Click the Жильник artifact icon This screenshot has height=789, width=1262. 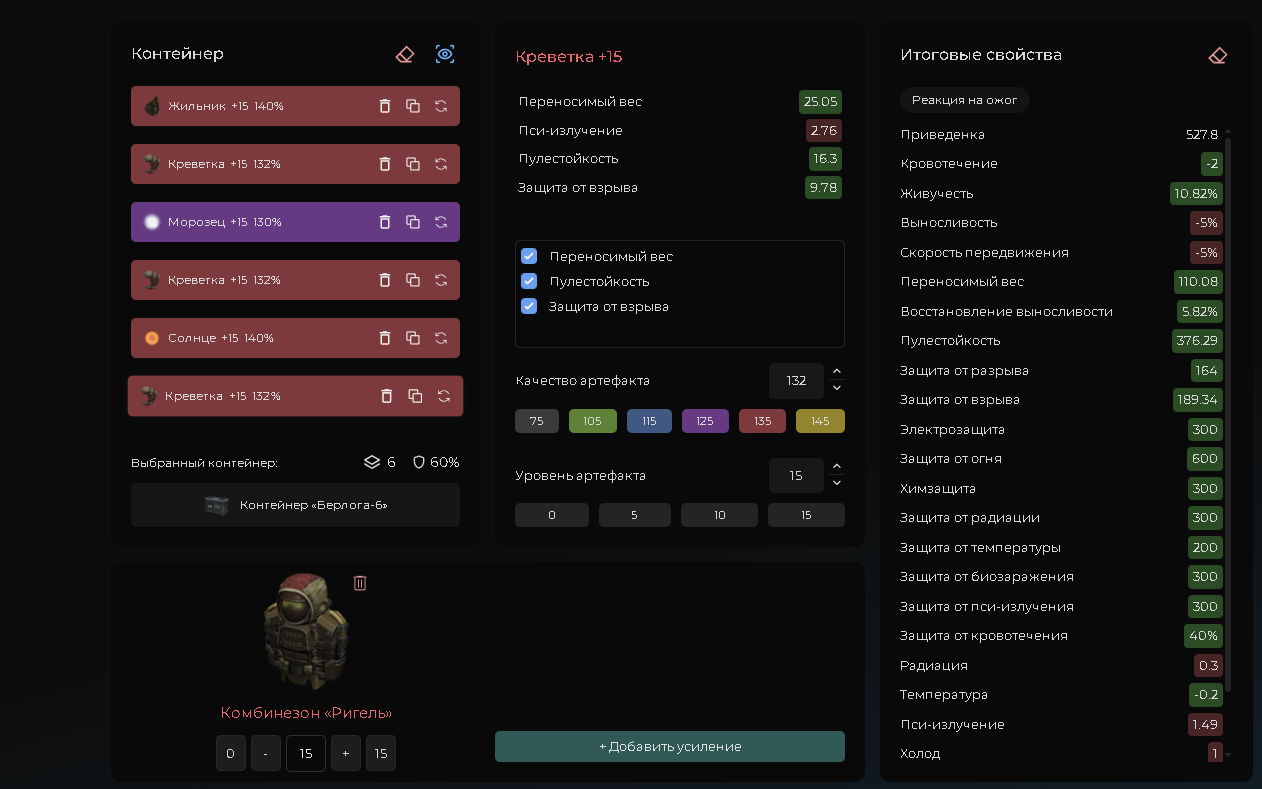click(152, 106)
